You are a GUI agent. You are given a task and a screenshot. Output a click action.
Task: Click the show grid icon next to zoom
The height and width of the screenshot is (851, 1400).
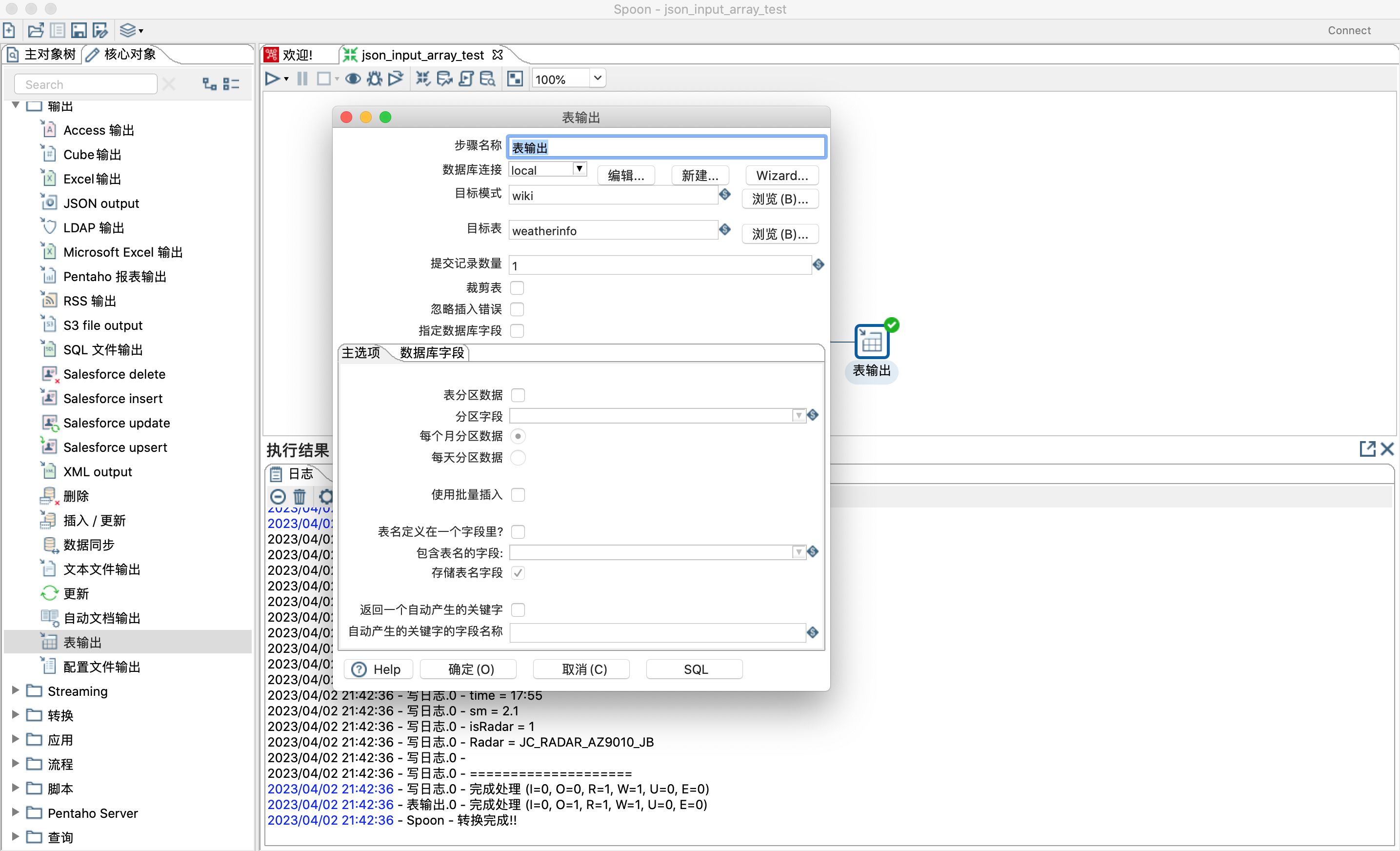pyautogui.click(x=515, y=79)
